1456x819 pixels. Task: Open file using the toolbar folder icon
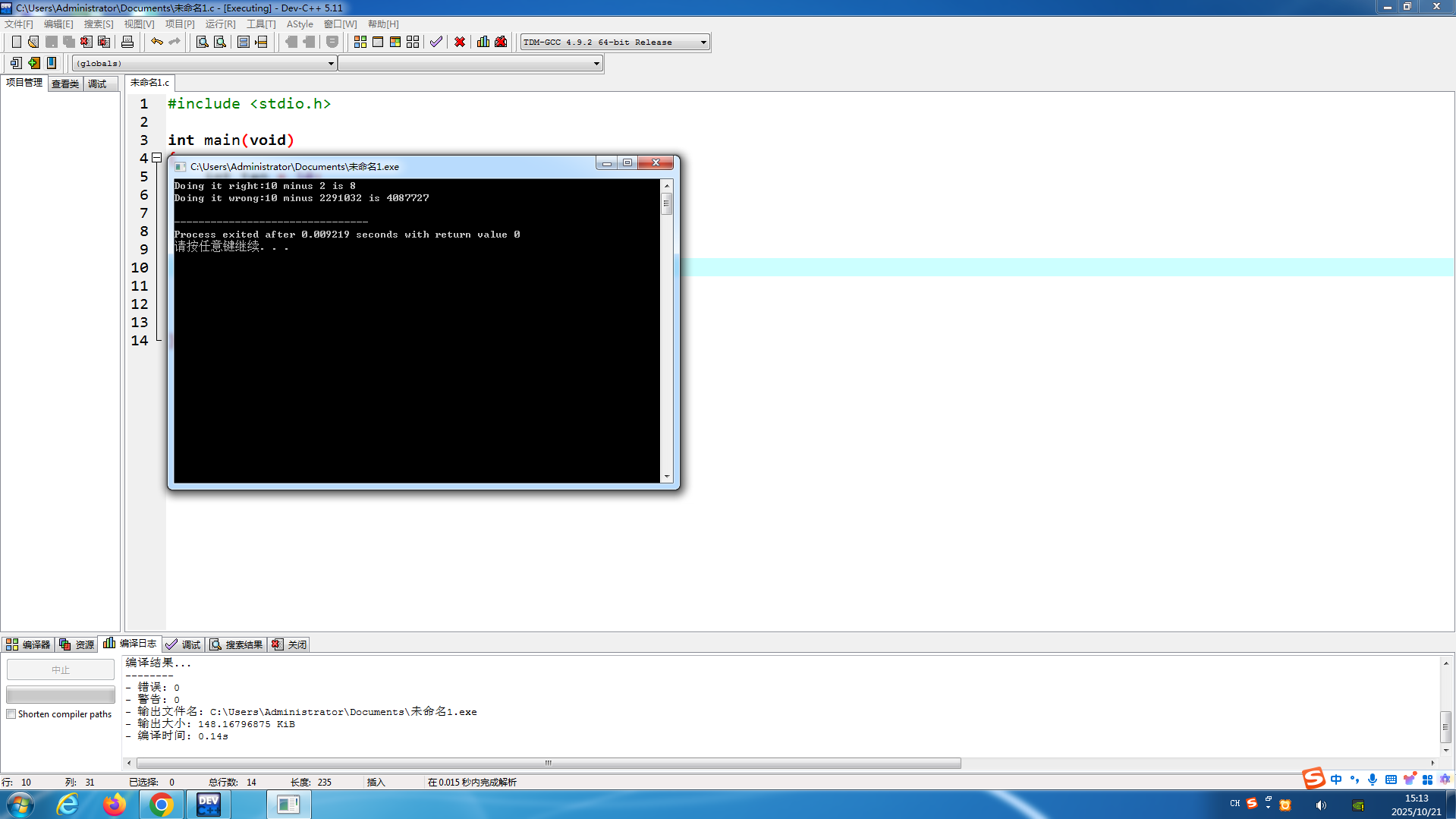(x=33, y=42)
